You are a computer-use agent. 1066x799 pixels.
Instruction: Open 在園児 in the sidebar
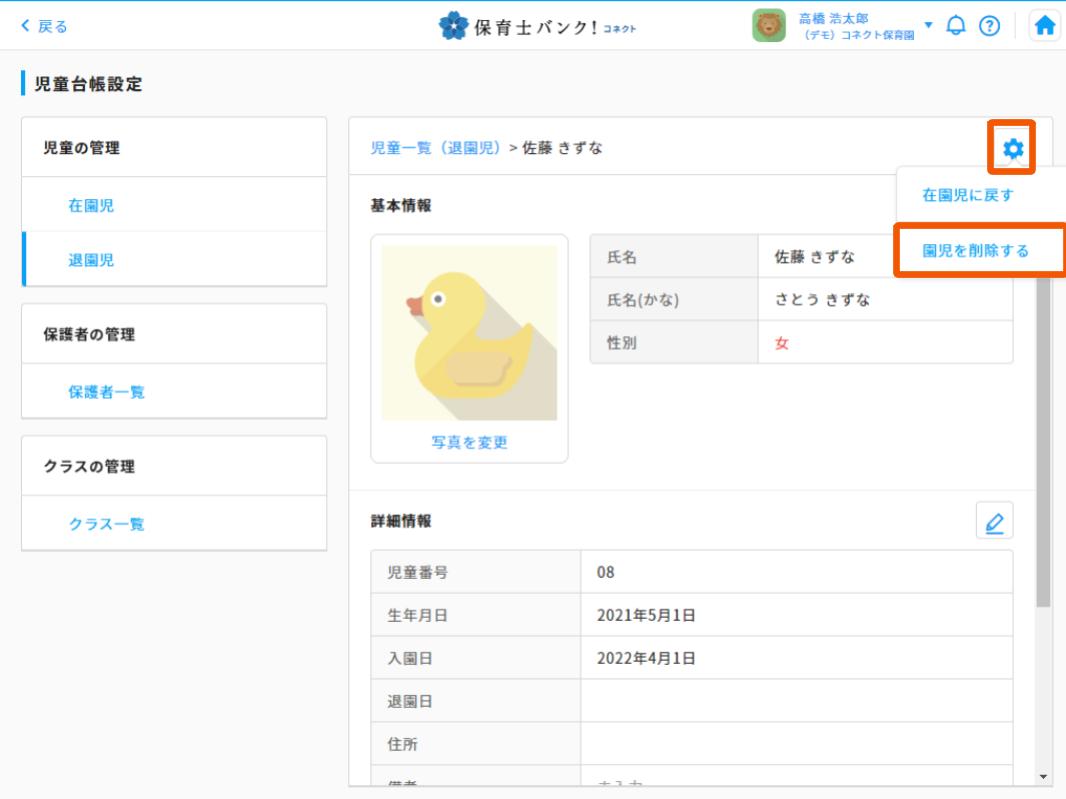[91, 205]
